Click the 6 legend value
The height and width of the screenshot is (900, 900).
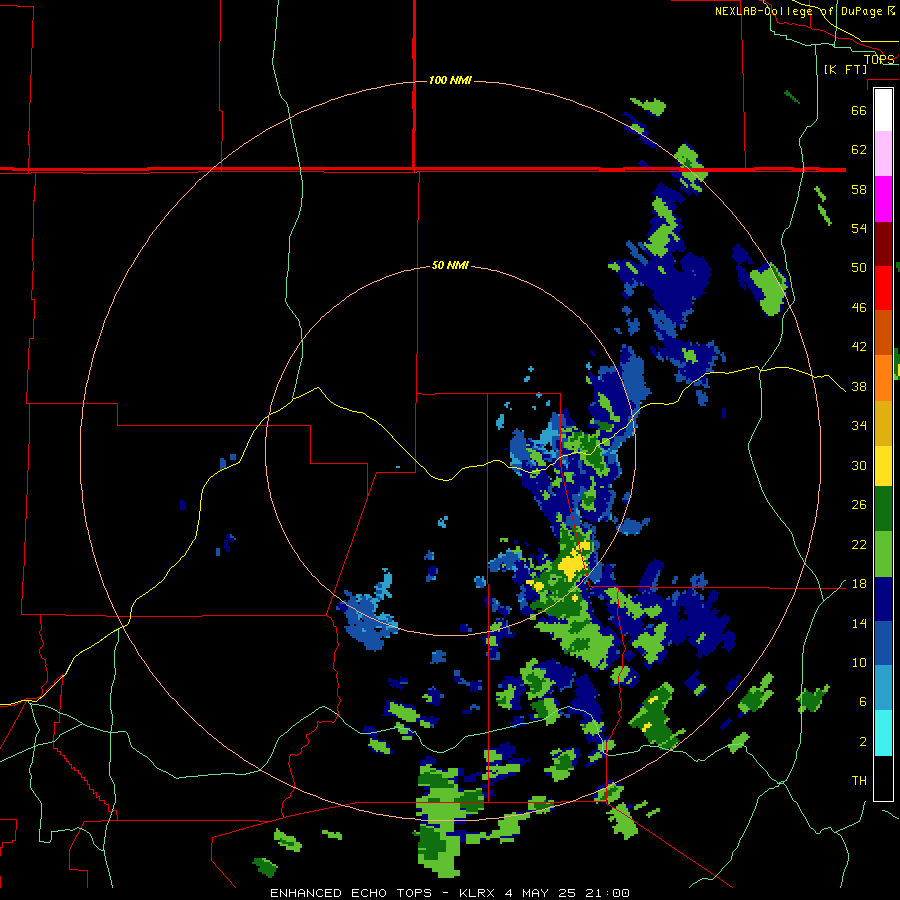click(863, 702)
